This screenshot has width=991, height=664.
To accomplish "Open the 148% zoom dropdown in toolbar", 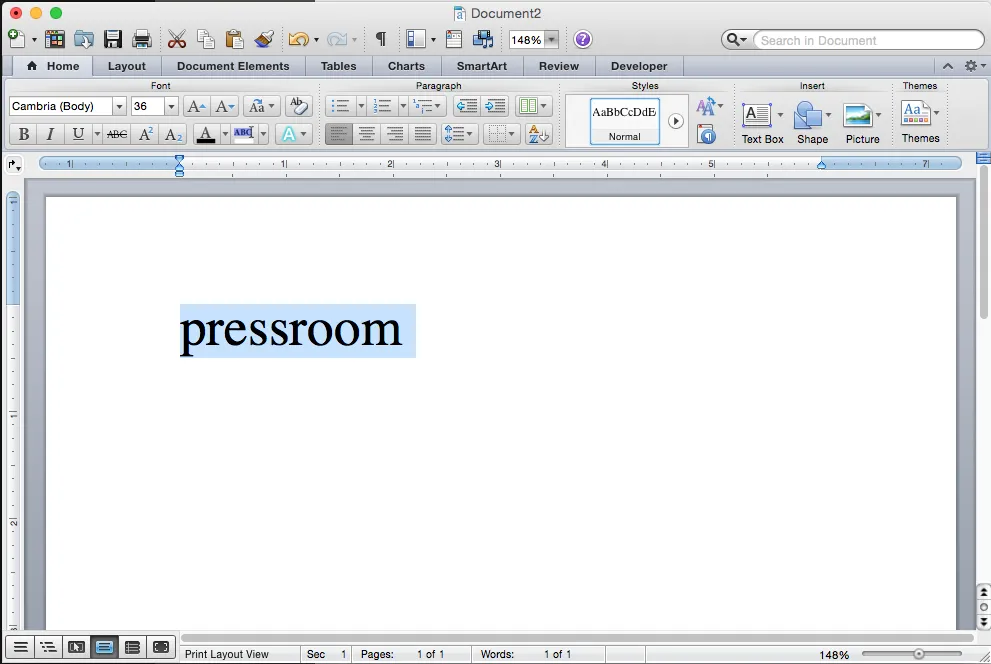I will (551, 40).
